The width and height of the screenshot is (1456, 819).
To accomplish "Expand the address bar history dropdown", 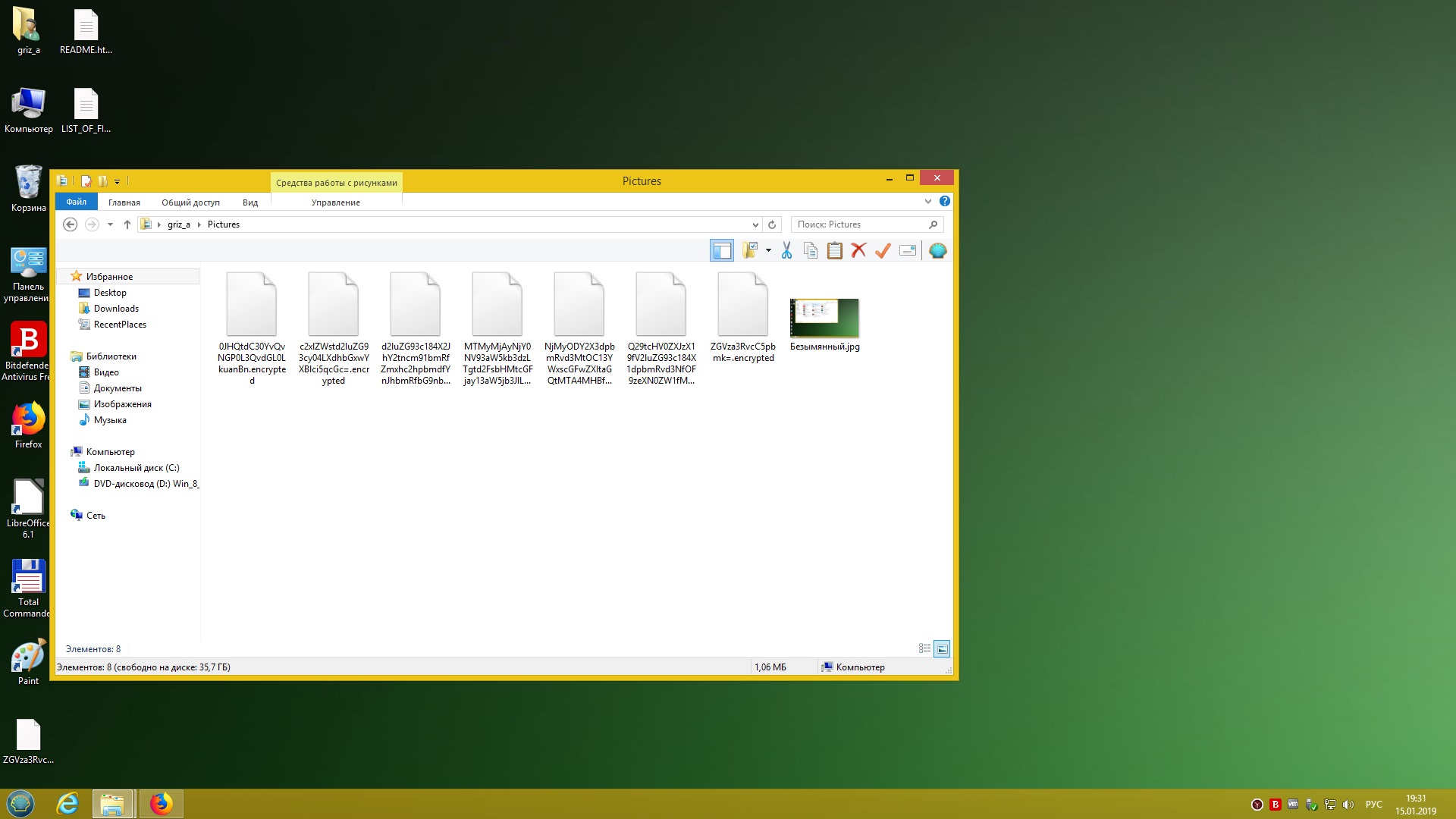I will coord(755,224).
